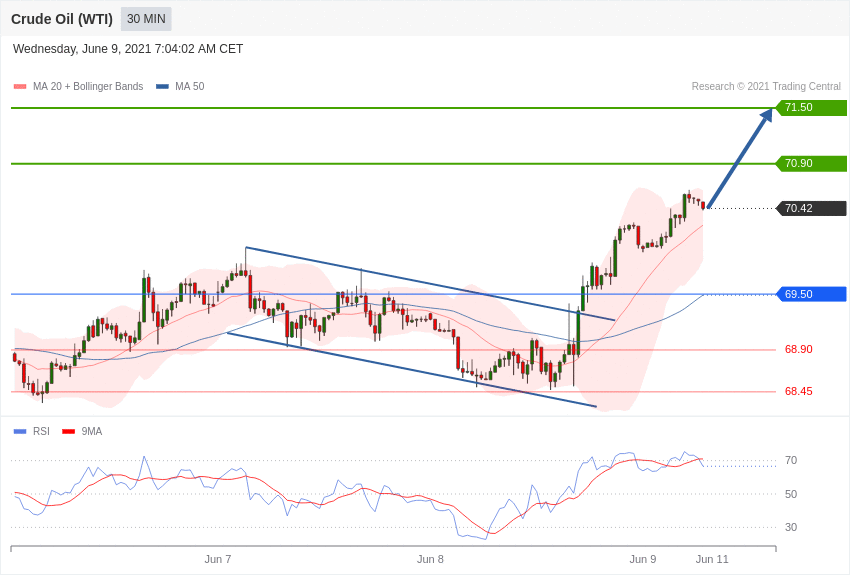
Task: Select the 'MA 50' legend label
Action: 190,87
